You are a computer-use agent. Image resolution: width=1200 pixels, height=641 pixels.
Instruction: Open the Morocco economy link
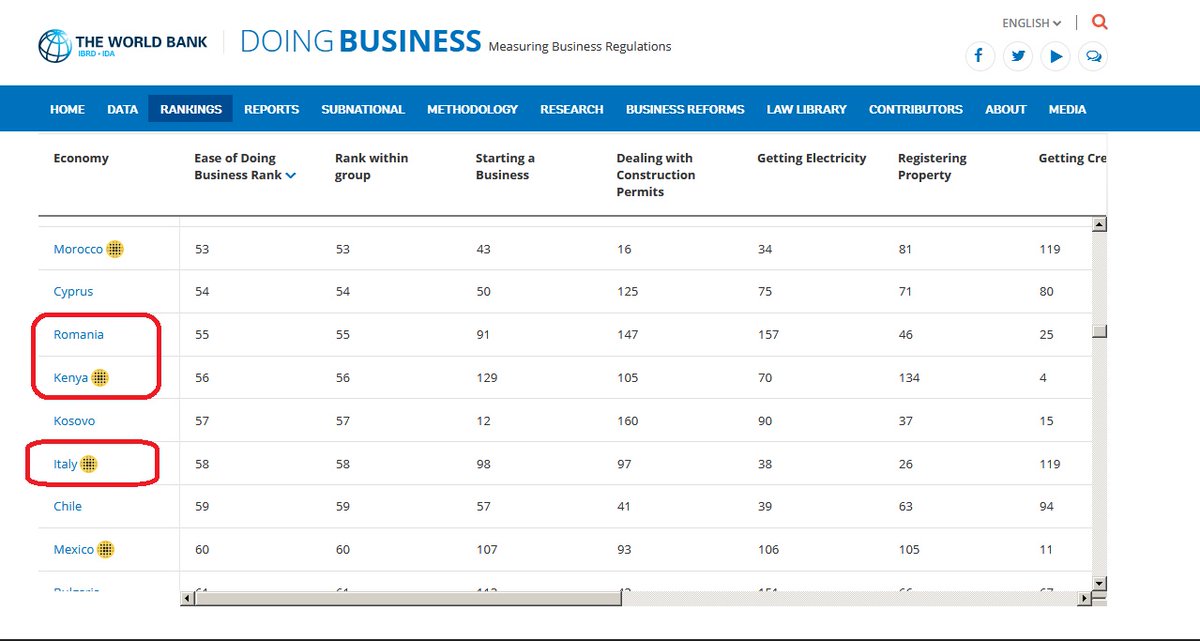(78, 249)
